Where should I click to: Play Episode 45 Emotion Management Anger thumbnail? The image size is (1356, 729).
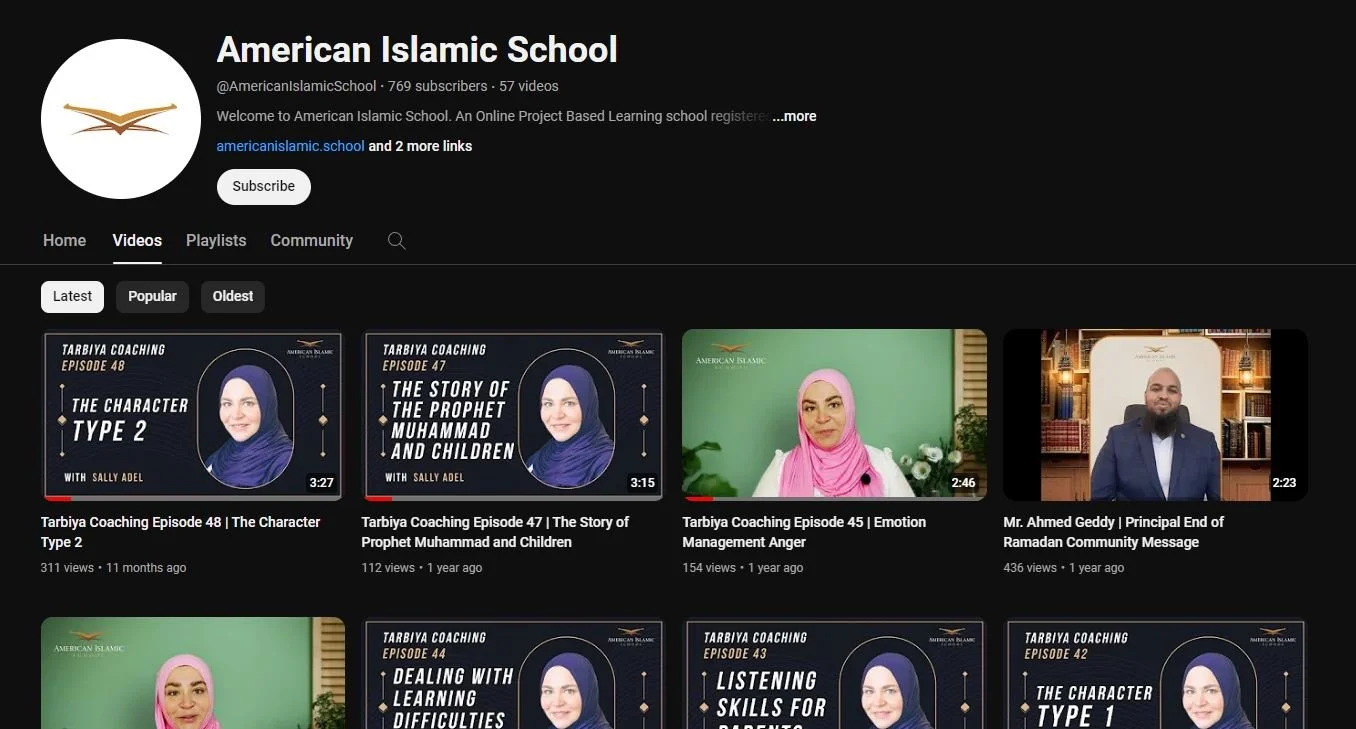(835, 415)
